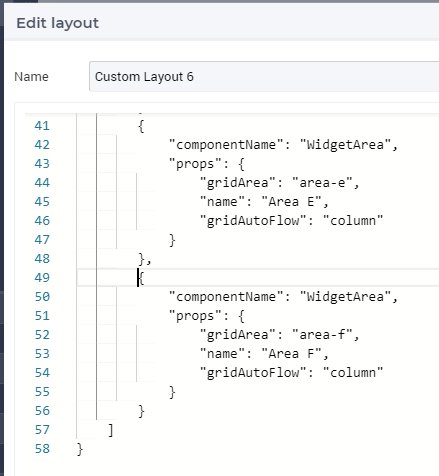Click line number 49 in the gutter
Screen dimensions: 439x476
pos(42,278)
